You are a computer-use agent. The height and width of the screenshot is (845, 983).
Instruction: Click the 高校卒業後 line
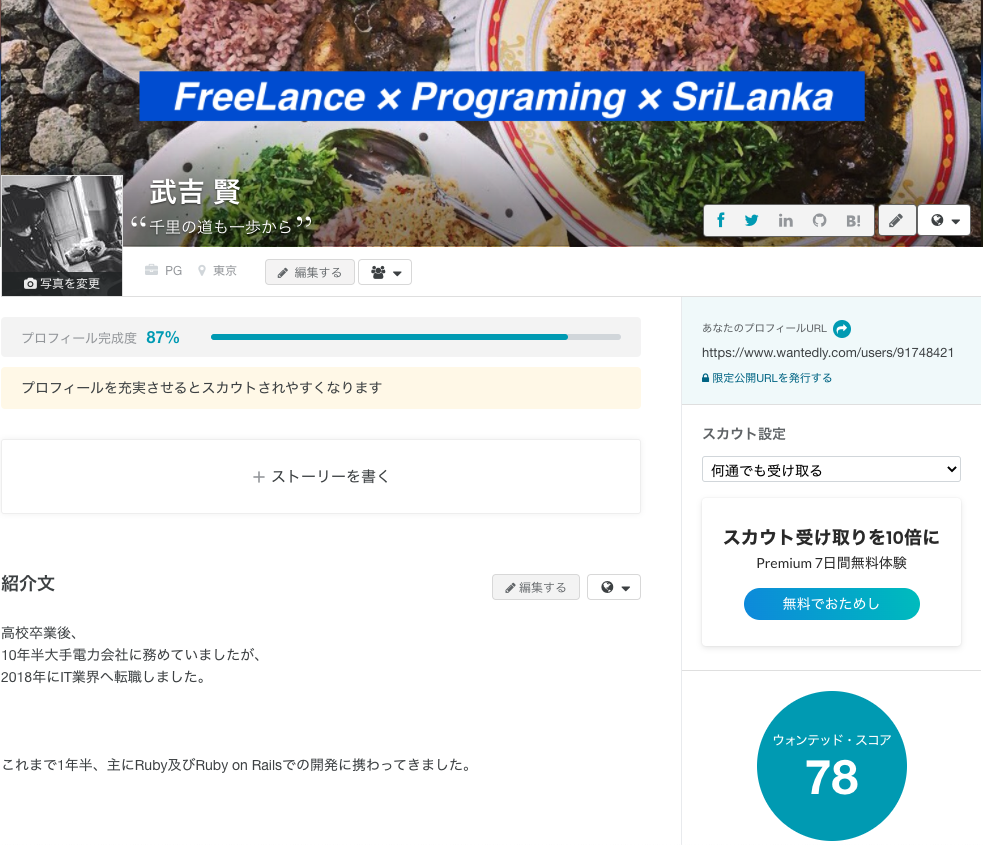click(39, 633)
